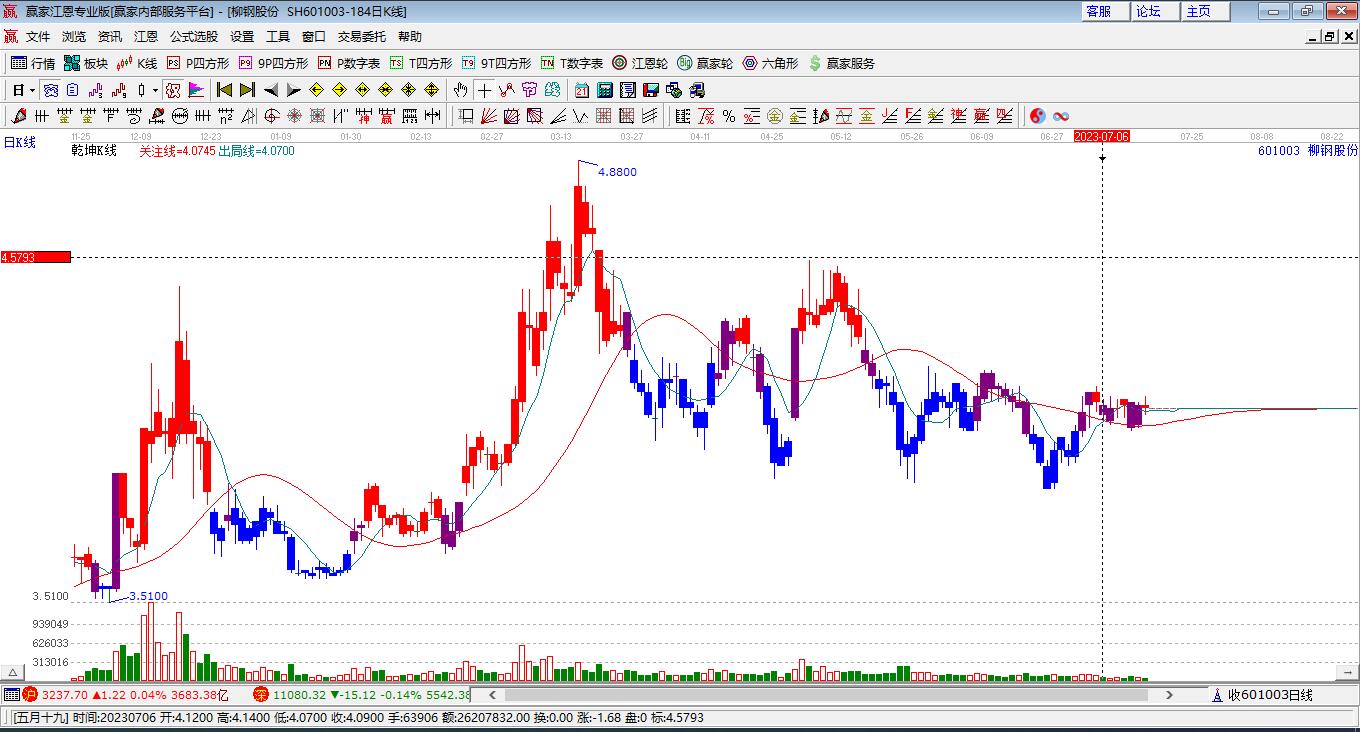Open the 行情 quotes view

(x=33, y=63)
